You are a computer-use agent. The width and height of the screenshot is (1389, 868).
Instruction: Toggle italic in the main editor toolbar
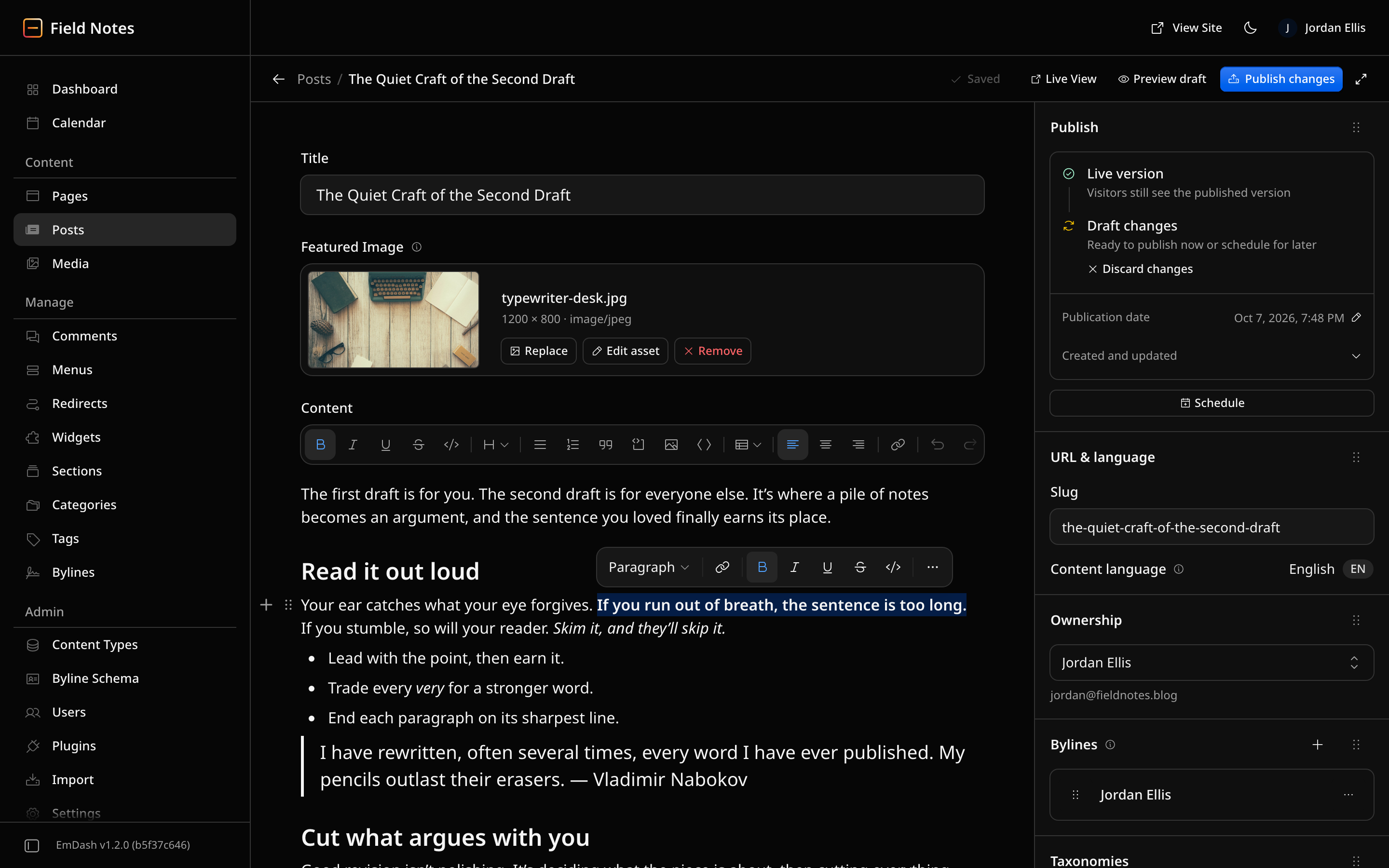353,444
